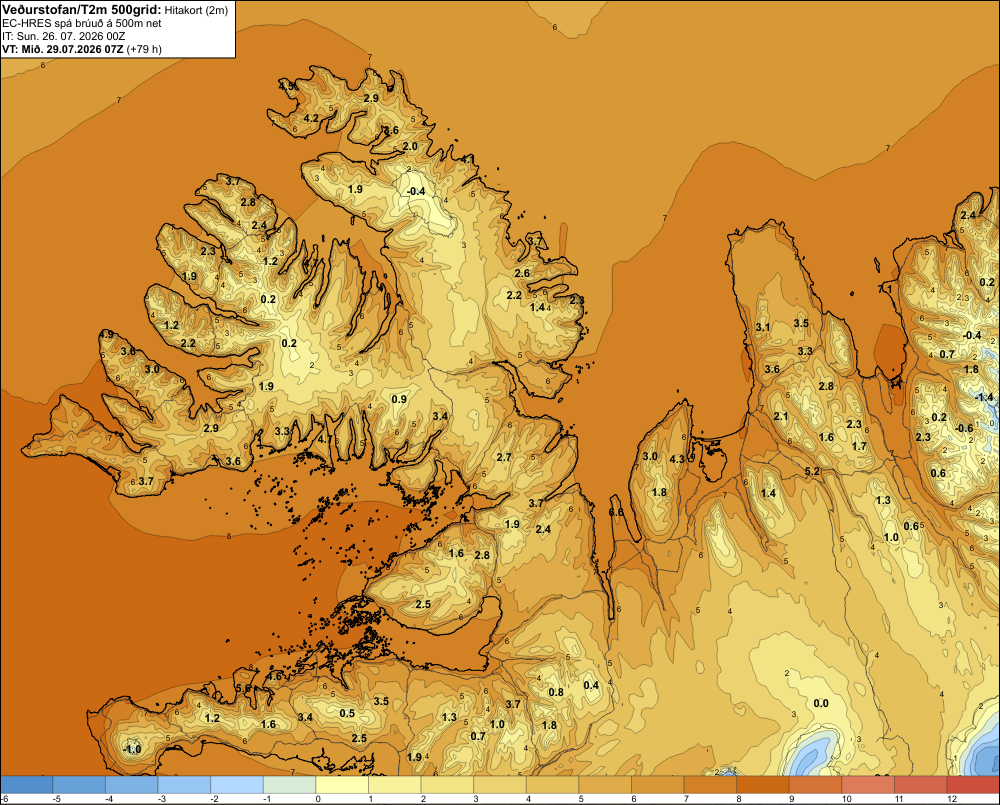Click the 2.1 temperature value

781,417
